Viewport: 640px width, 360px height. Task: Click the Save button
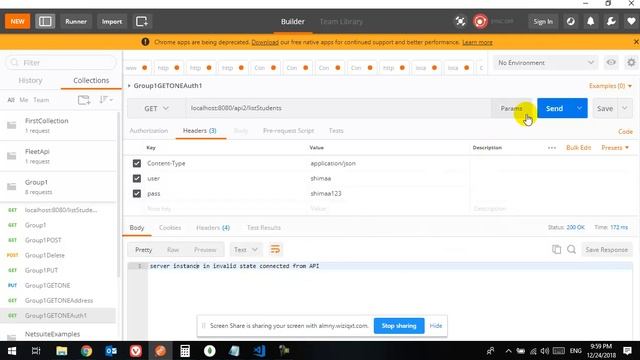click(605, 108)
